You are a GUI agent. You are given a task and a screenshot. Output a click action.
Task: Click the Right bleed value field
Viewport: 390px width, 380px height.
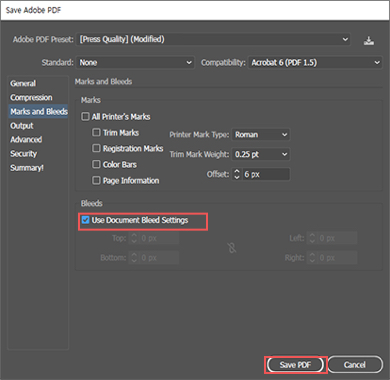tap(337, 258)
